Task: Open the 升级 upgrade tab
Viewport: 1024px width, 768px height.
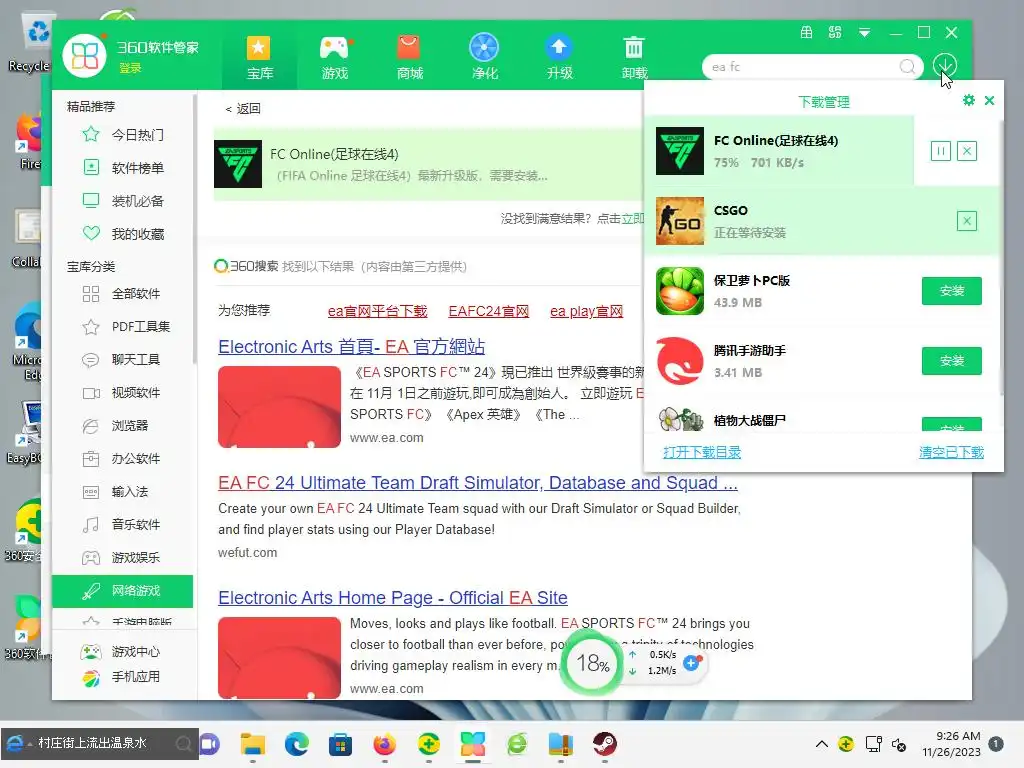Action: click(x=559, y=57)
